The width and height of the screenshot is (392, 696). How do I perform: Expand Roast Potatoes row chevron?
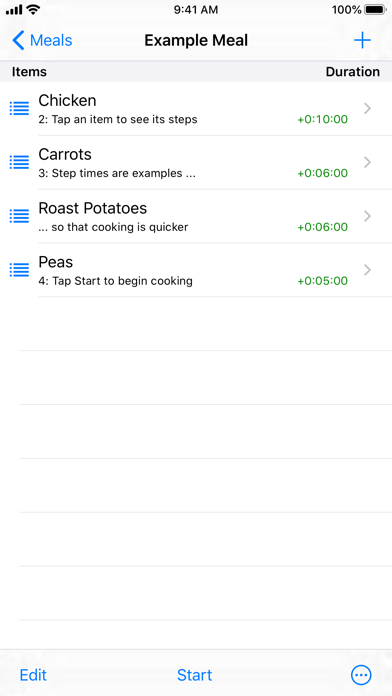pyautogui.click(x=367, y=216)
